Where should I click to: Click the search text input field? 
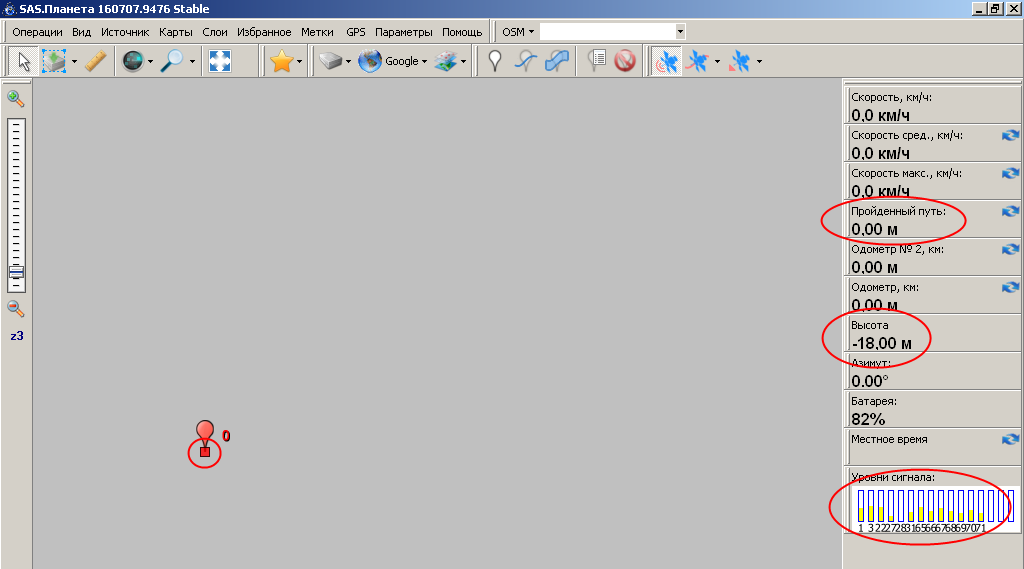pos(606,32)
